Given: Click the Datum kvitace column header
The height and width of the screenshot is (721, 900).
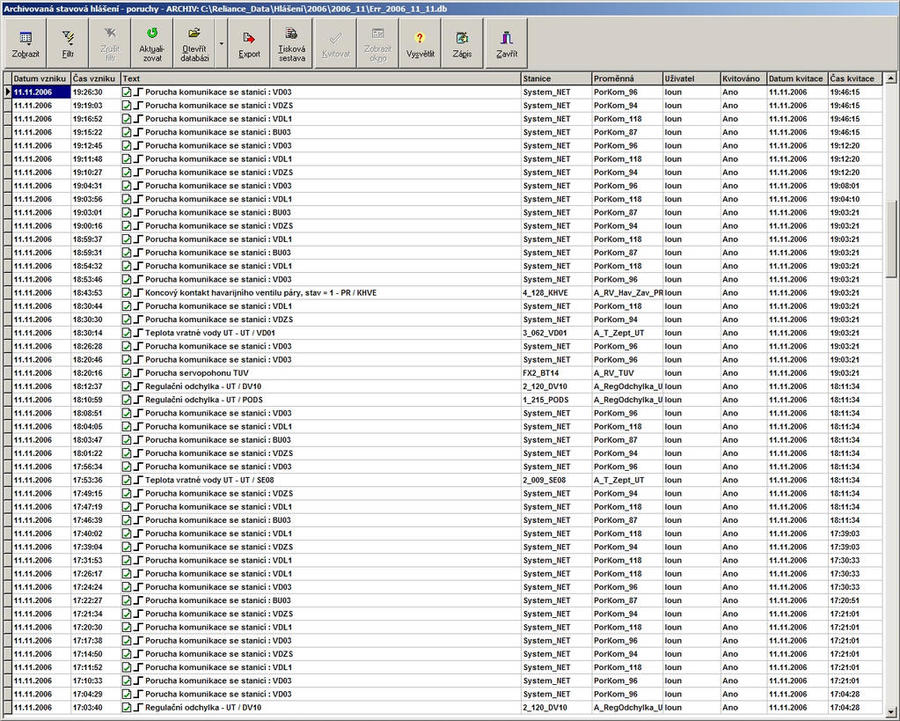Looking at the screenshot, I should point(797,79).
